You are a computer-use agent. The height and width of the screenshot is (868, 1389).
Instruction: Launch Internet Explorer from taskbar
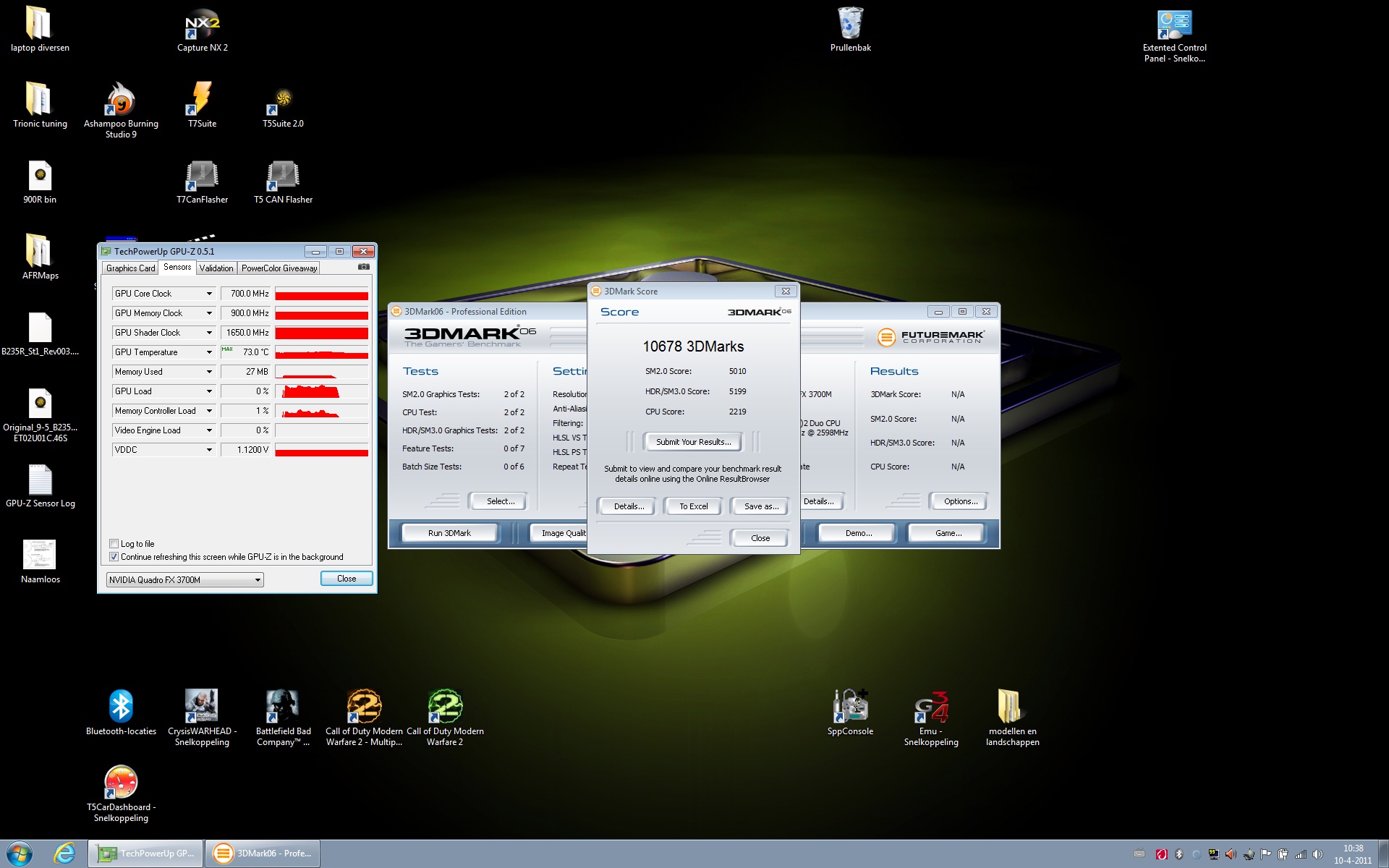coord(64,854)
